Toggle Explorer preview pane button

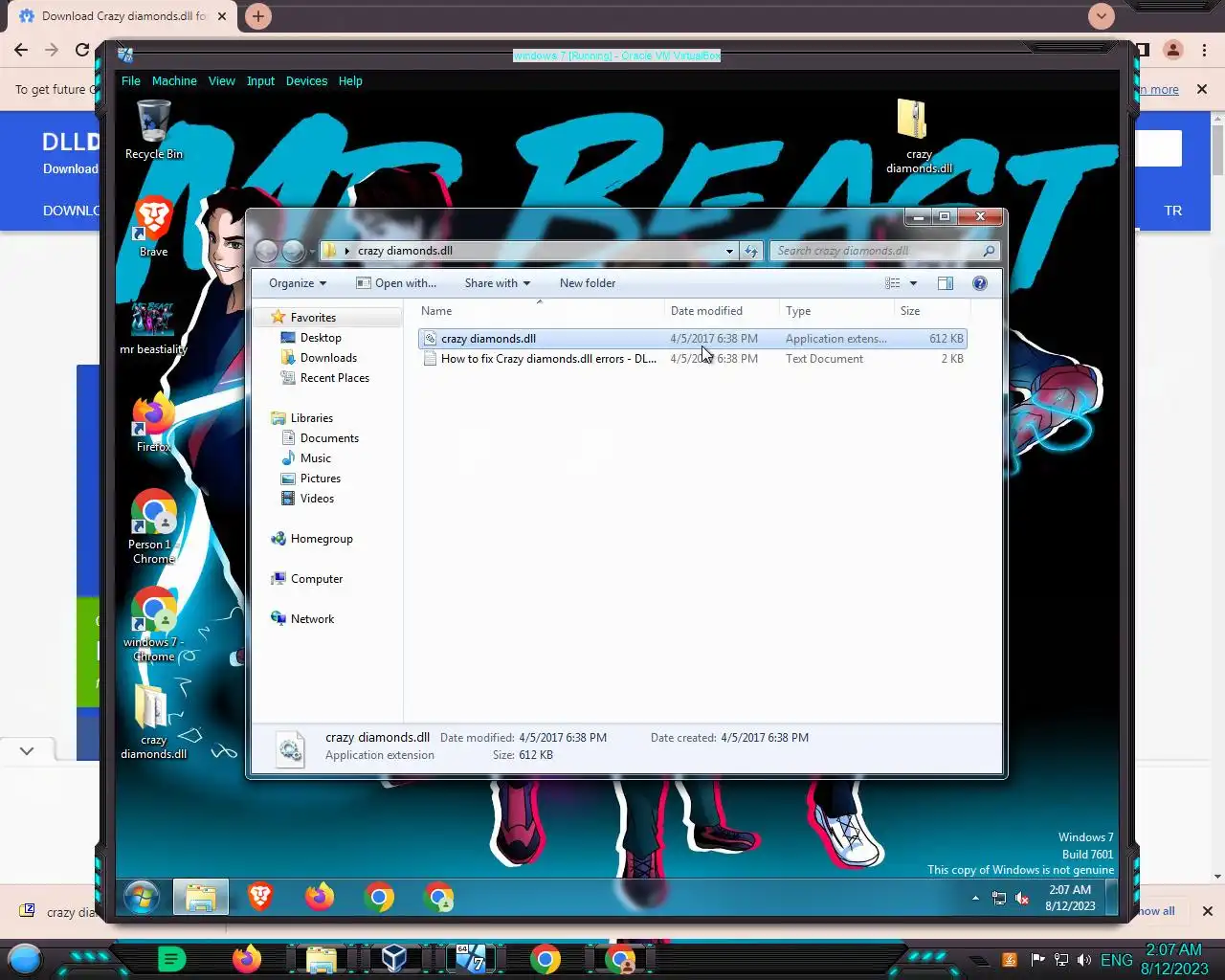pyautogui.click(x=945, y=283)
